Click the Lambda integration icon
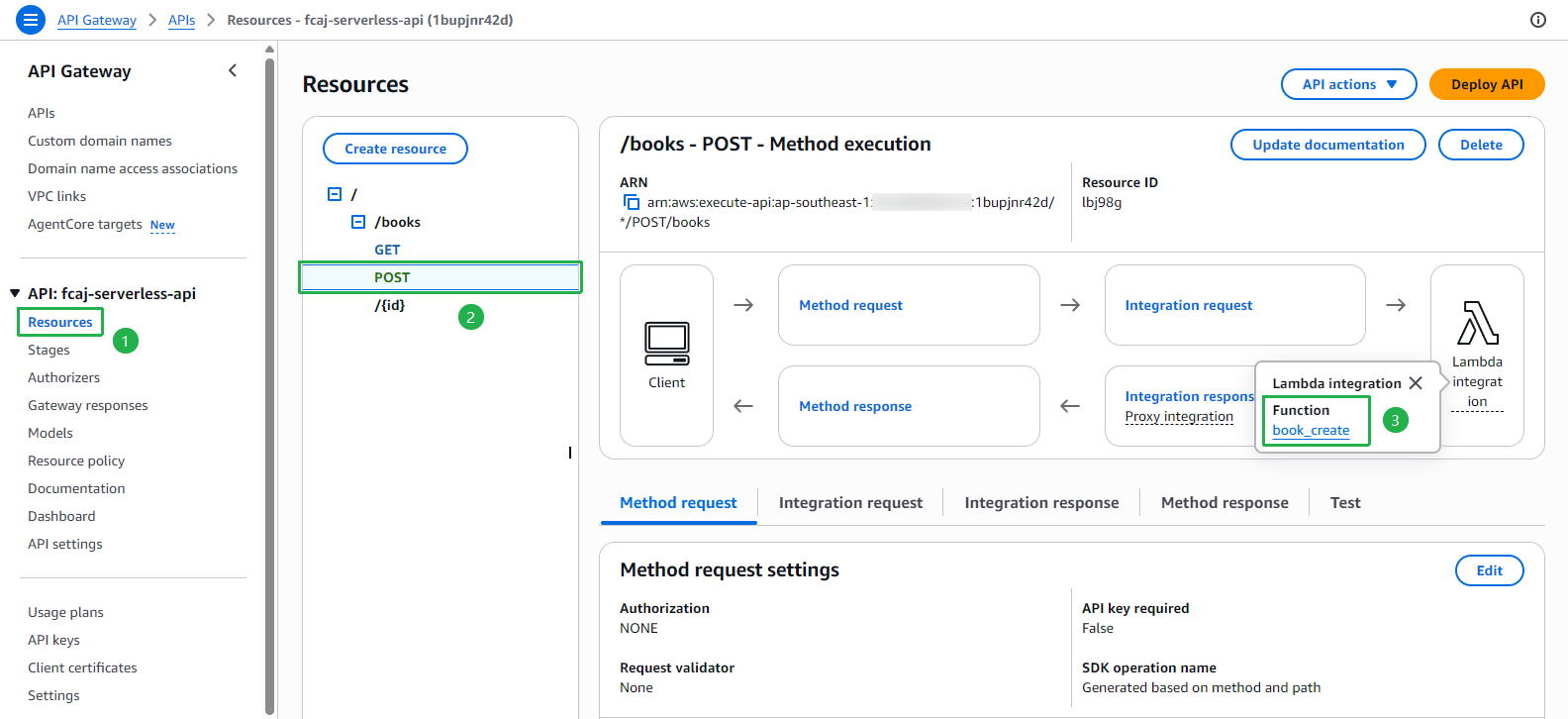The image size is (1568, 719). [1477, 323]
